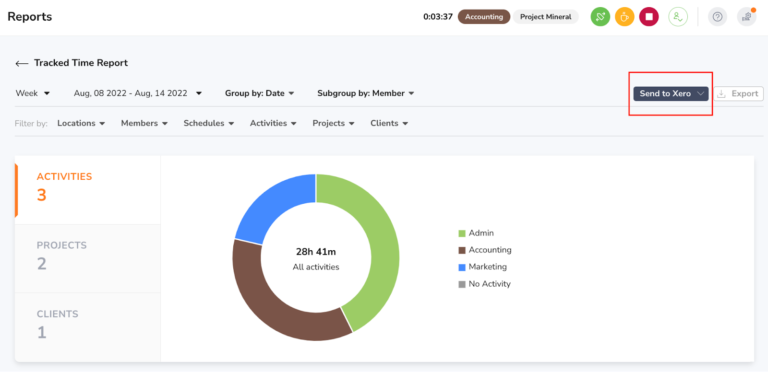Viewport: 768px width, 372px height.
Task: Select the ACTIVITIES tab
Action: (x=88, y=190)
